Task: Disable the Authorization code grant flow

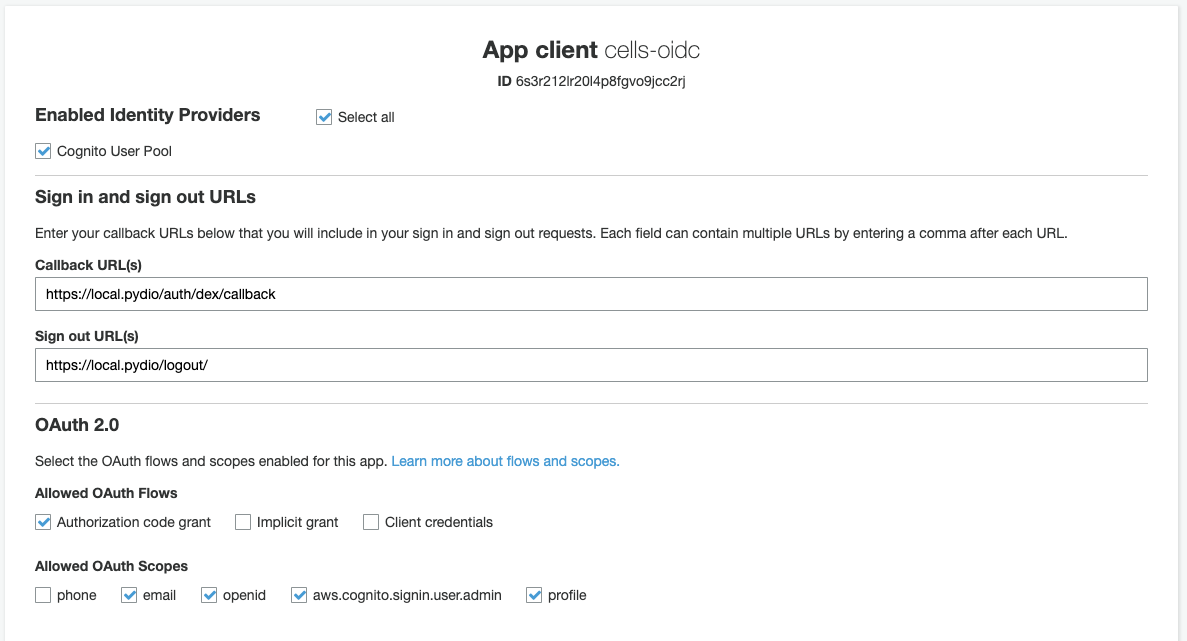Action: tap(43, 522)
